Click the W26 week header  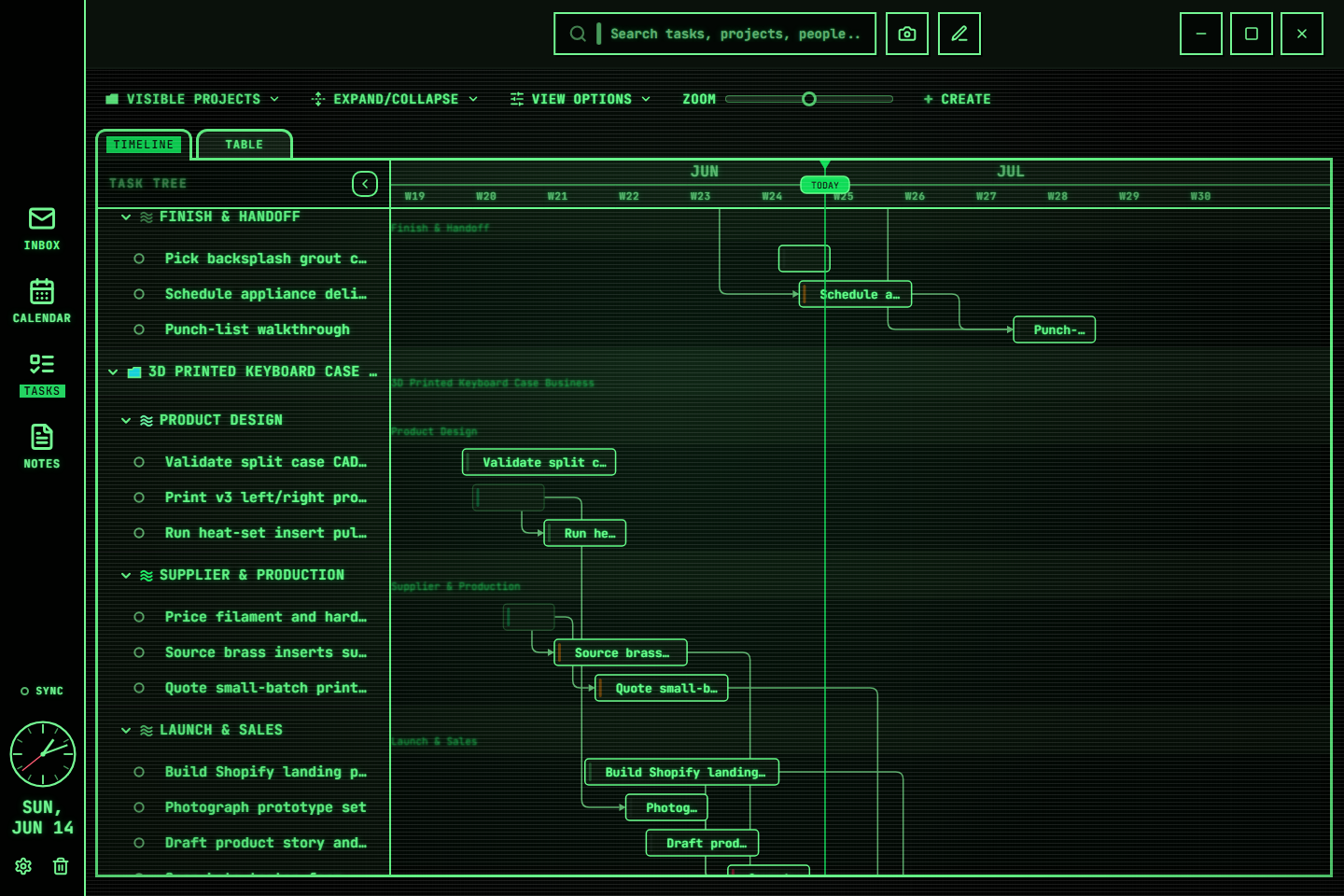pyautogui.click(x=915, y=196)
